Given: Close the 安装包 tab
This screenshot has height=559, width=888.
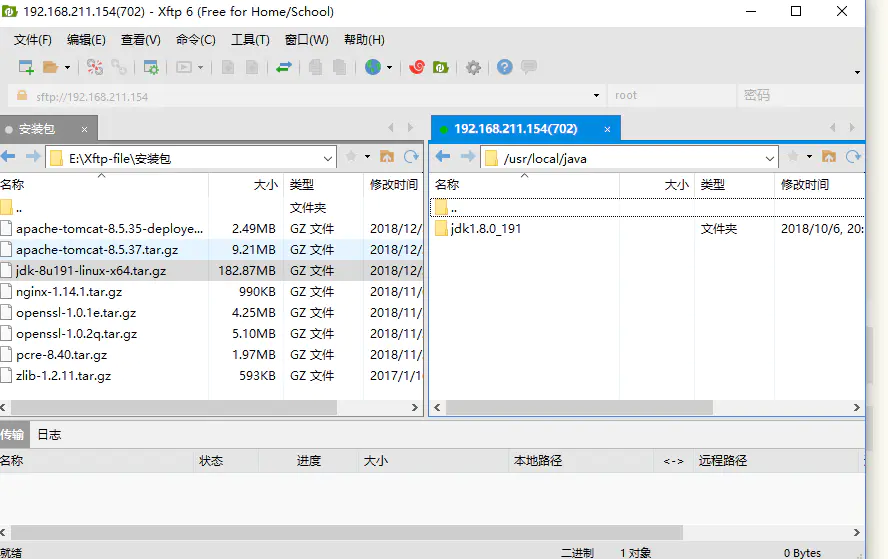Looking at the screenshot, I should (x=84, y=130).
